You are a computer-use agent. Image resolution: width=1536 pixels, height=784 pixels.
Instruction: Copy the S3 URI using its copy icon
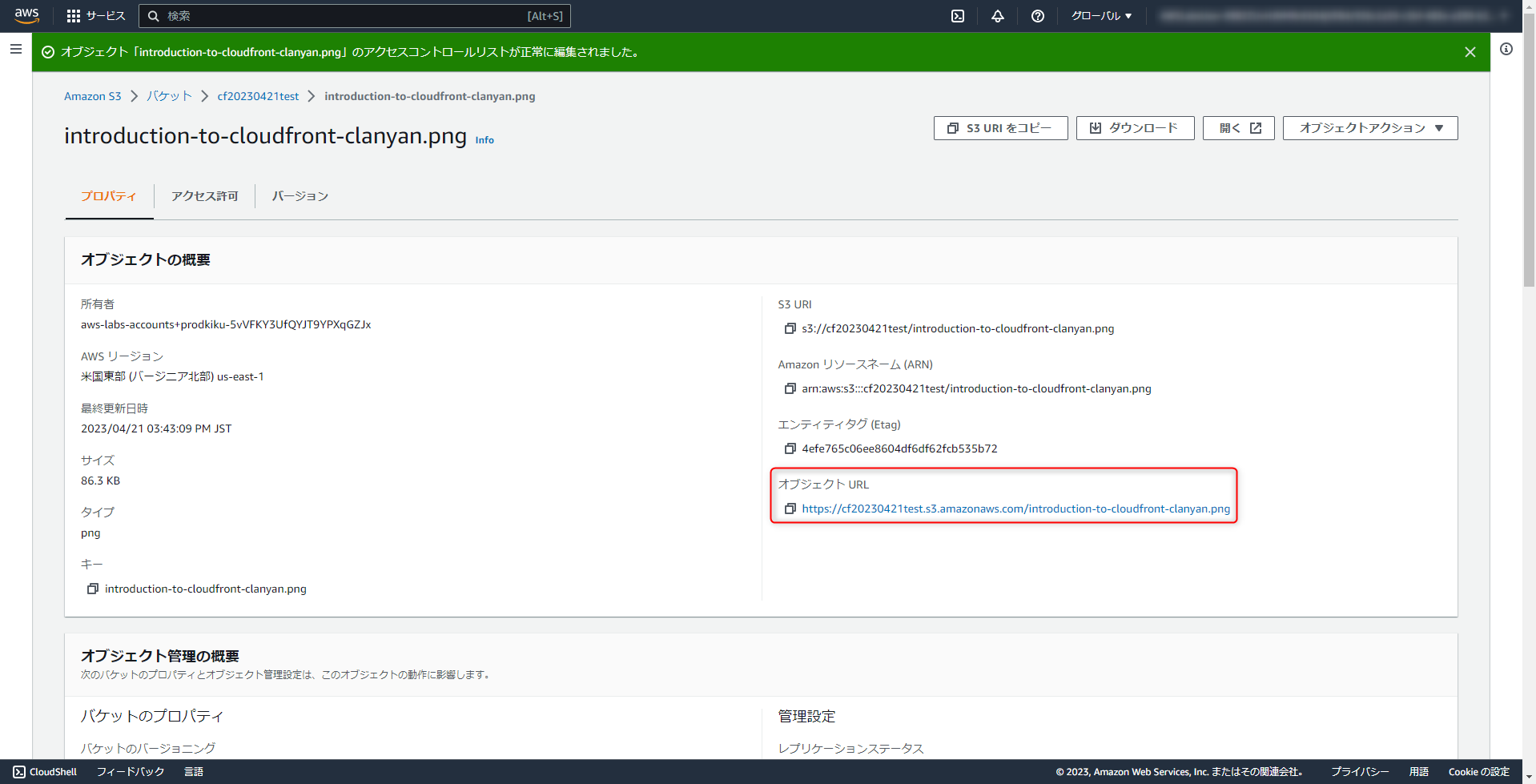point(789,328)
